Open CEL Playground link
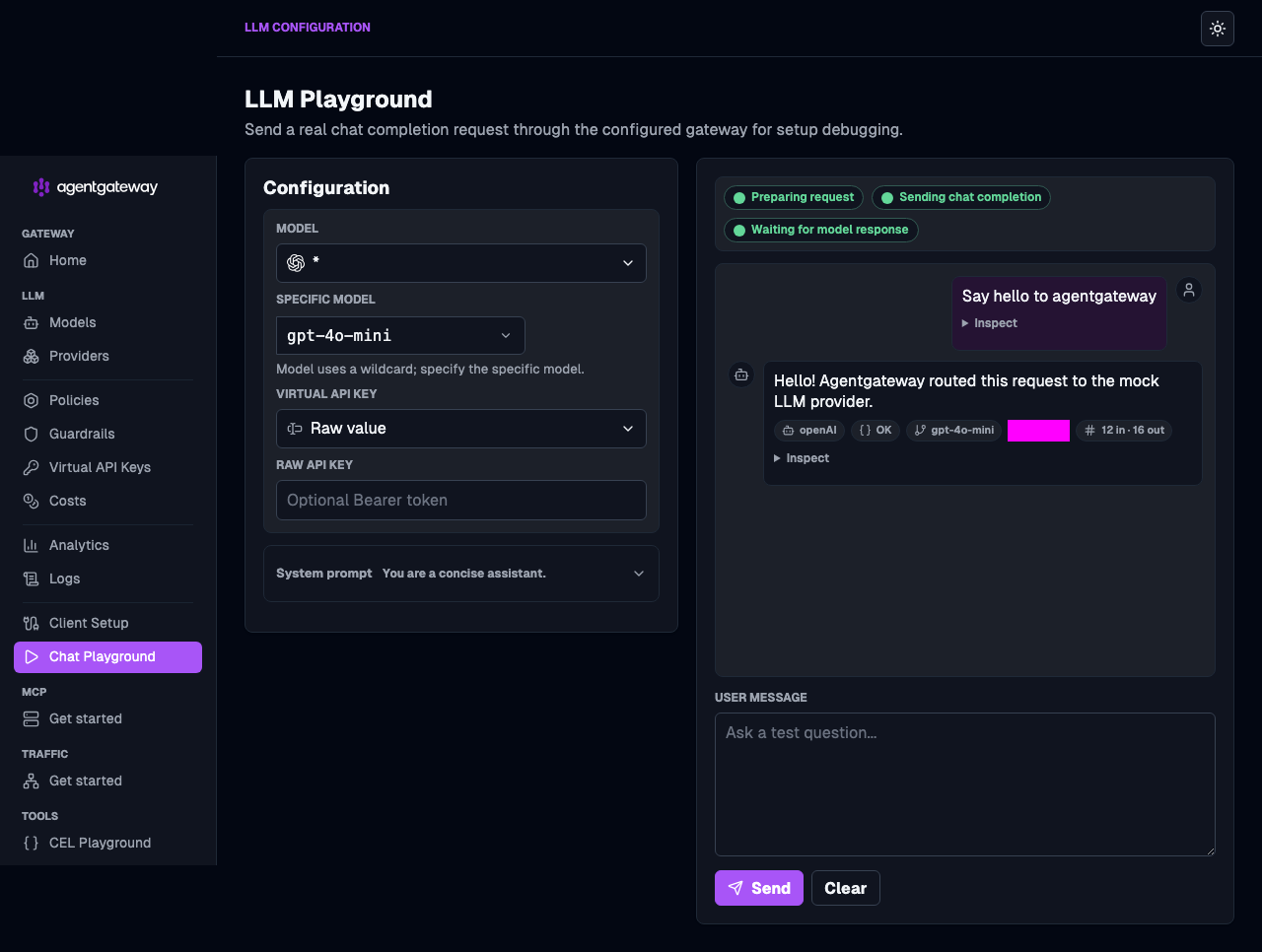The width and height of the screenshot is (1262, 952). pyautogui.click(x=107, y=843)
